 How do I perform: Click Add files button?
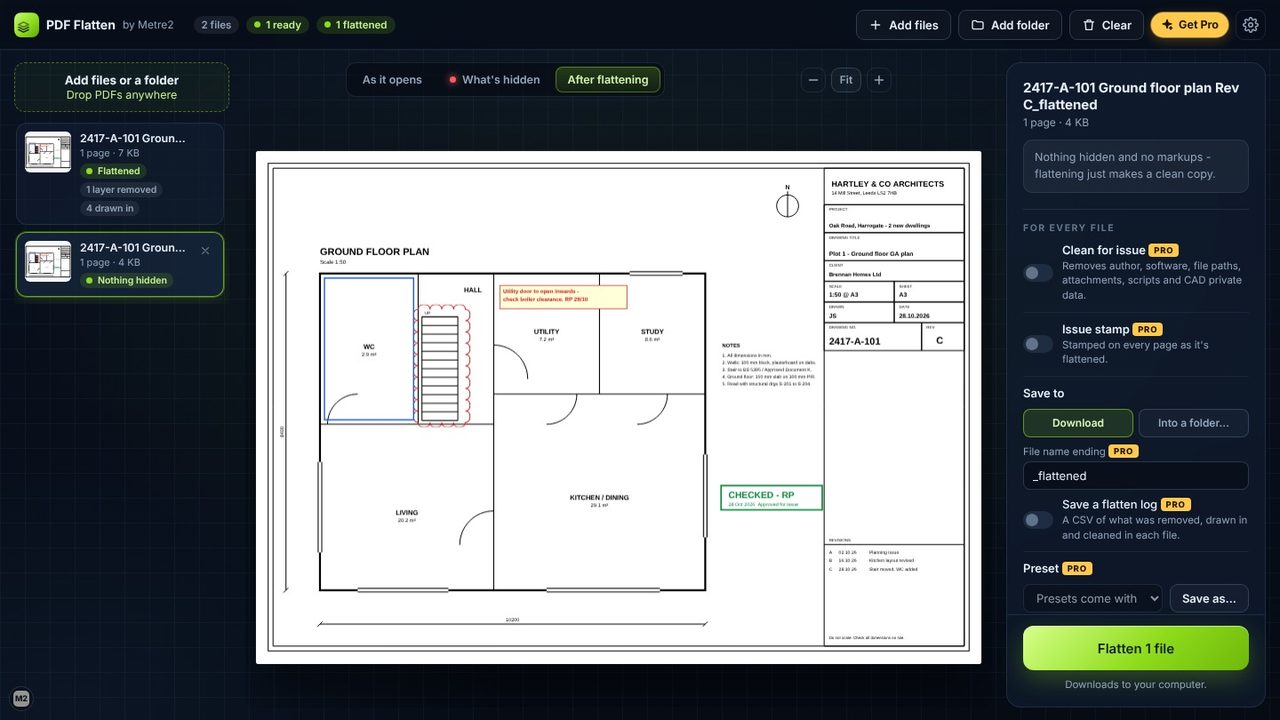click(904, 25)
